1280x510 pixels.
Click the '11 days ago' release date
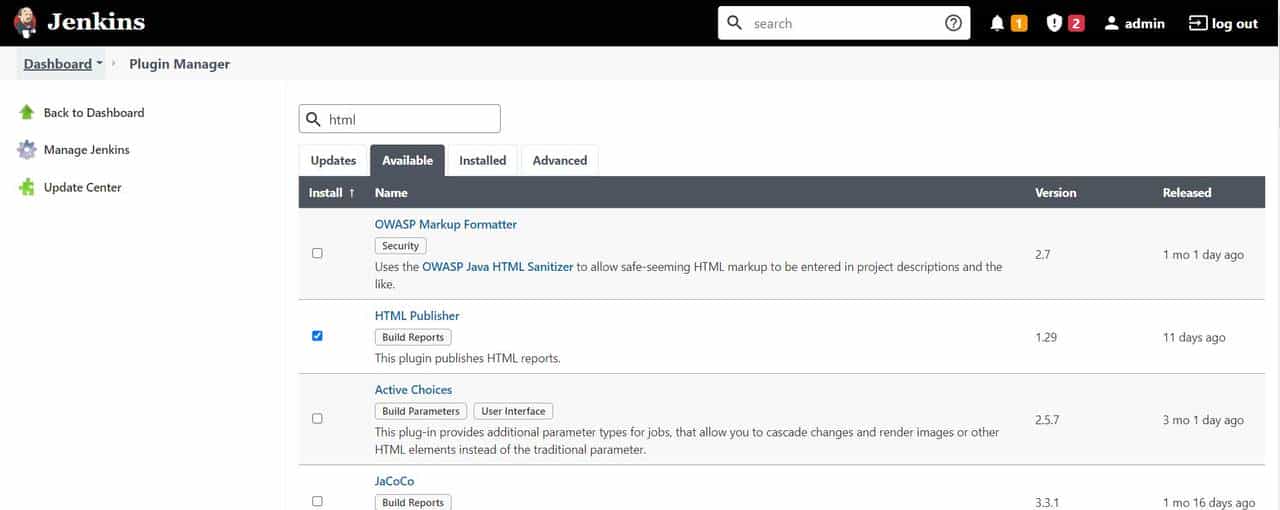(x=1194, y=337)
